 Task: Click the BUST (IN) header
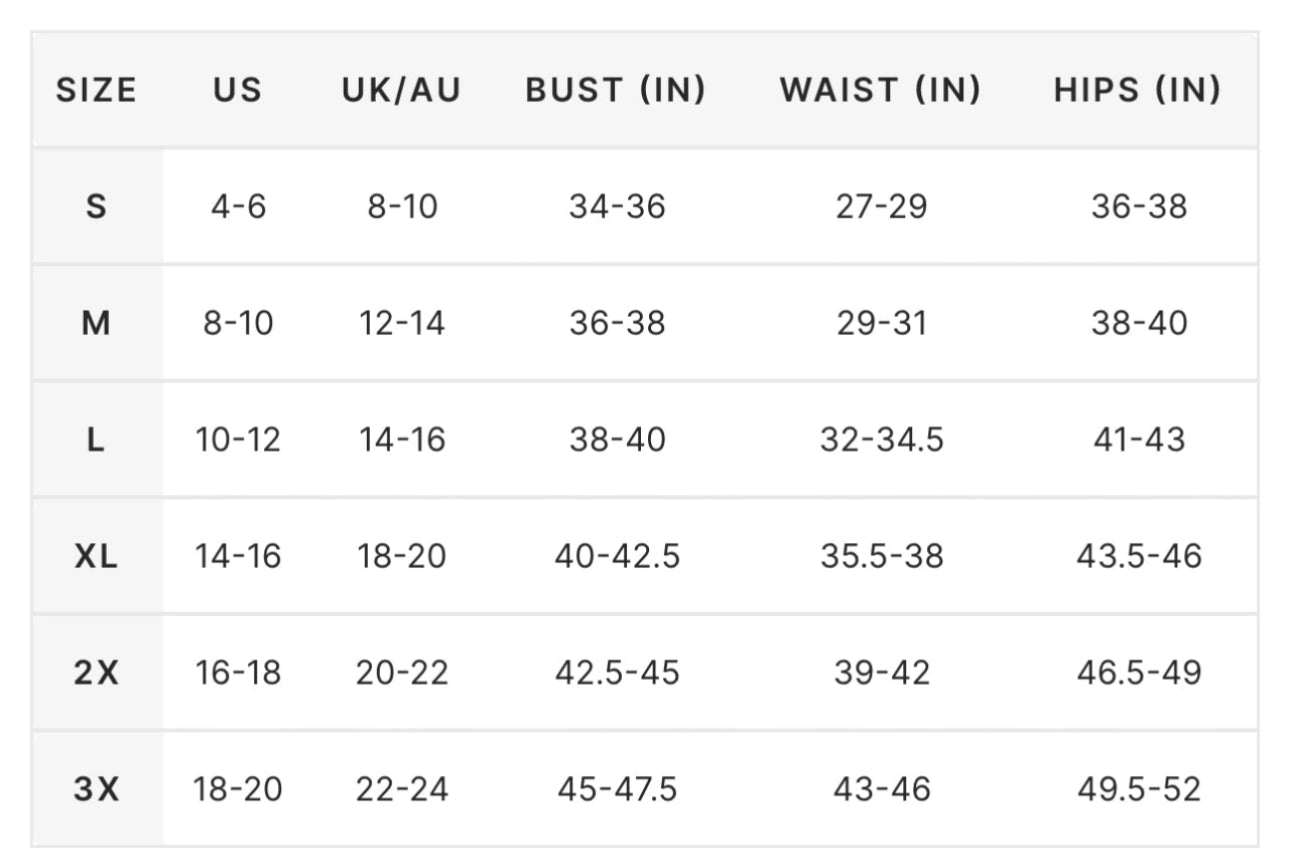(x=616, y=90)
